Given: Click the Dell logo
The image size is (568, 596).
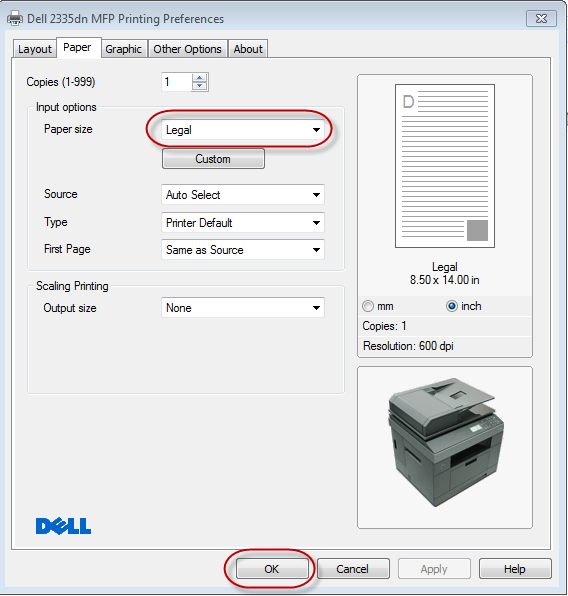Looking at the screenshot, I should tap(63, 526).
